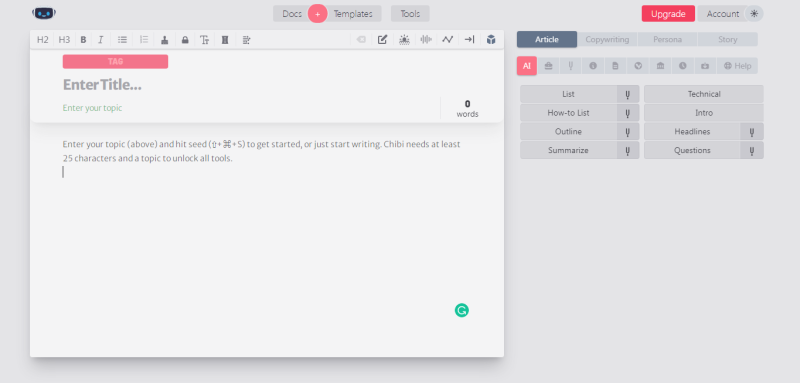
Task: Click the column icon in toolbar
Action: click(225, 40)
